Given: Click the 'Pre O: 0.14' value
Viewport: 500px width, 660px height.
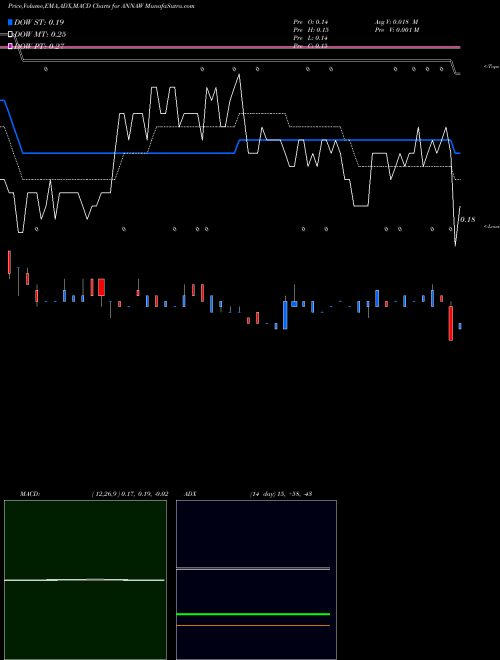Looking at the screenshot, I should coord(311,22).
